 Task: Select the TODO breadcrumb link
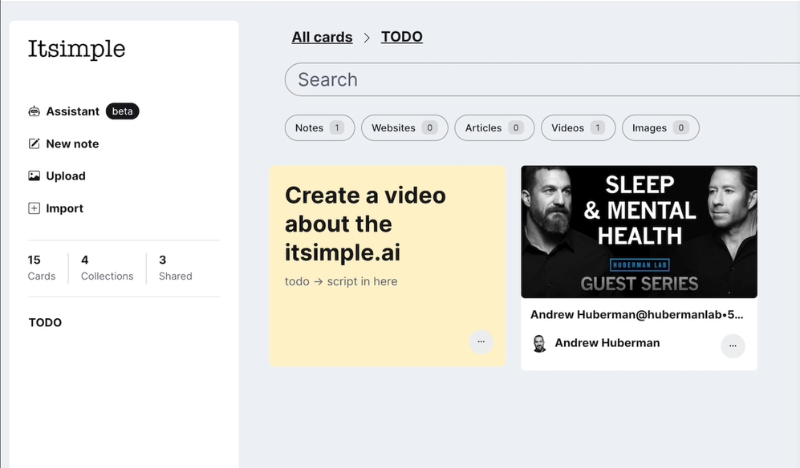click(x=402, y=37)
